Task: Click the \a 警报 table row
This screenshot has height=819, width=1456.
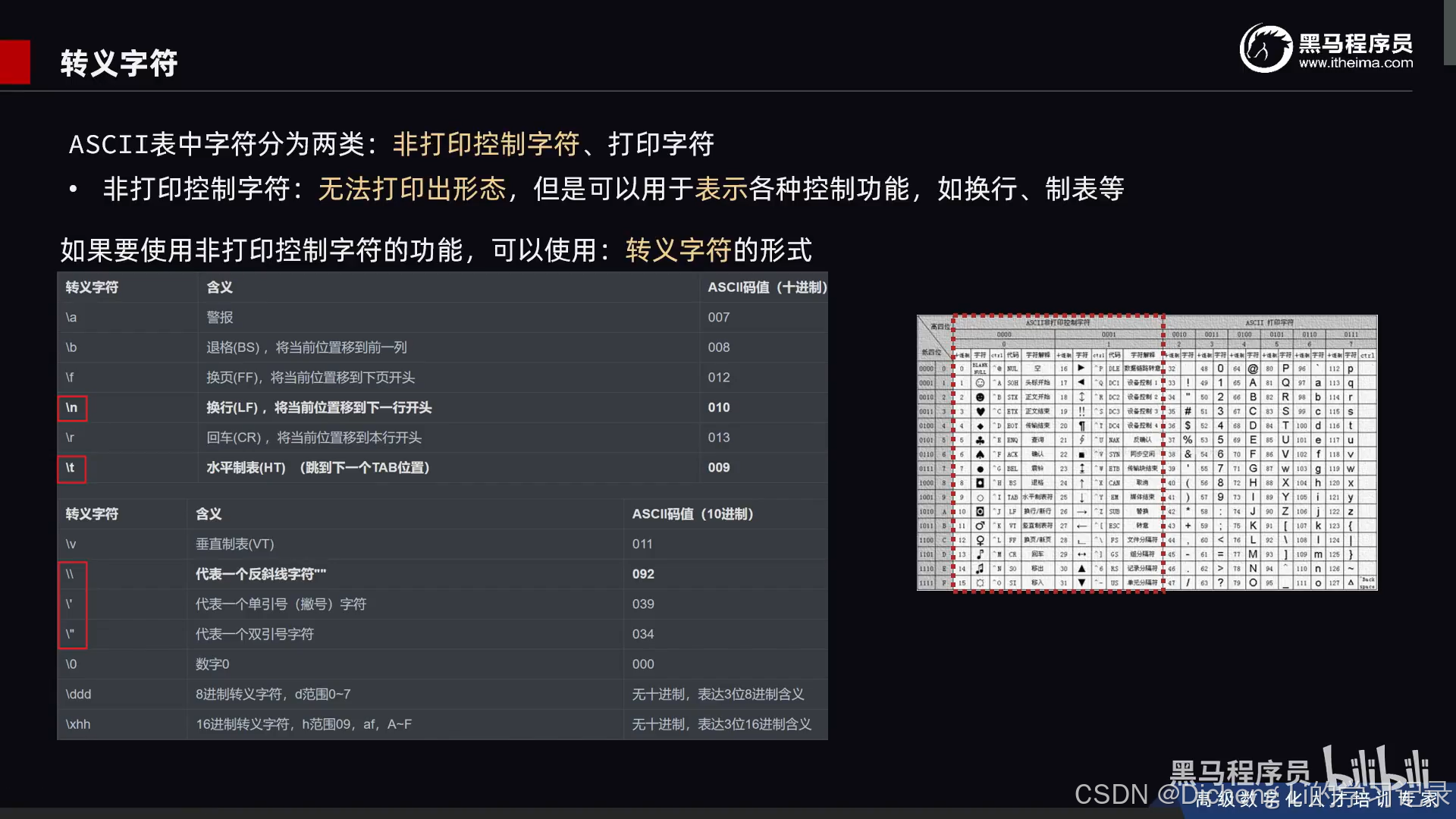Action: click(220, 318)
